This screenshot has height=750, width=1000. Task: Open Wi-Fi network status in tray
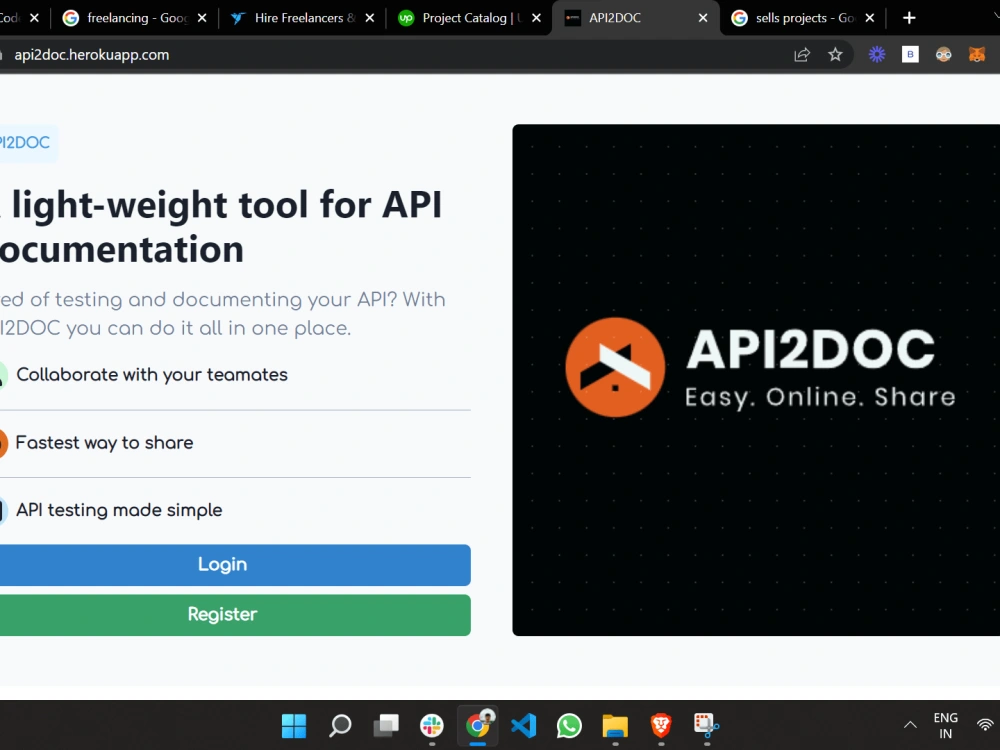[x=986, y=725]
